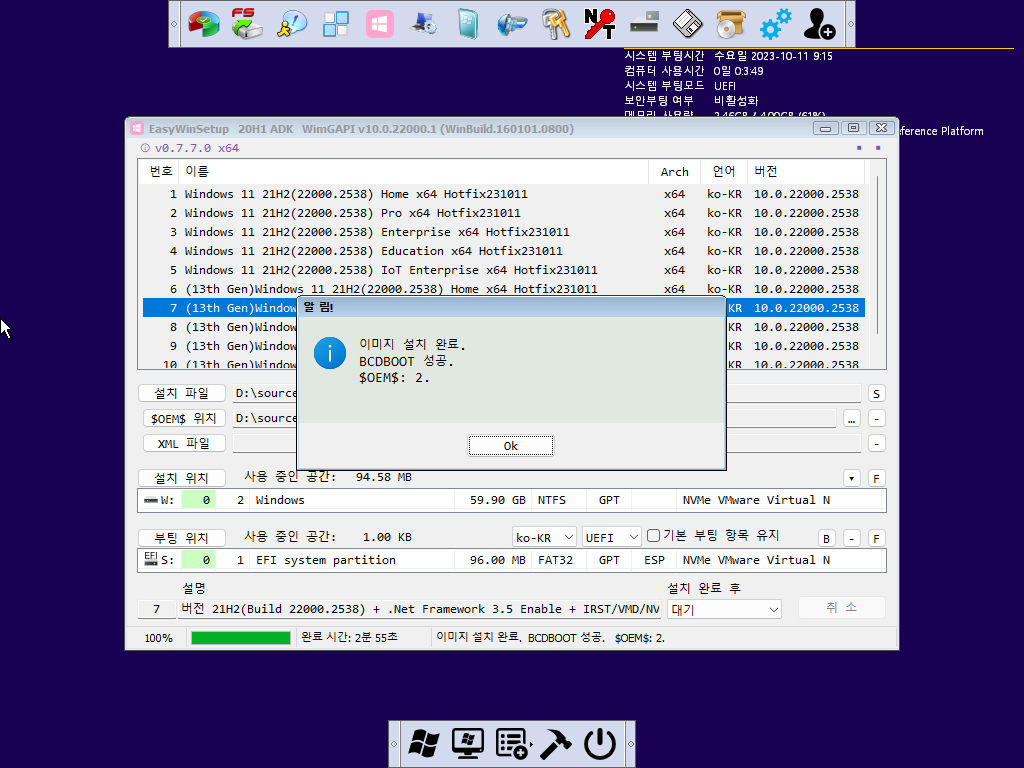Click the 설명 description text field
This screenshot has width=1024, height=768.
pos(419,609)
